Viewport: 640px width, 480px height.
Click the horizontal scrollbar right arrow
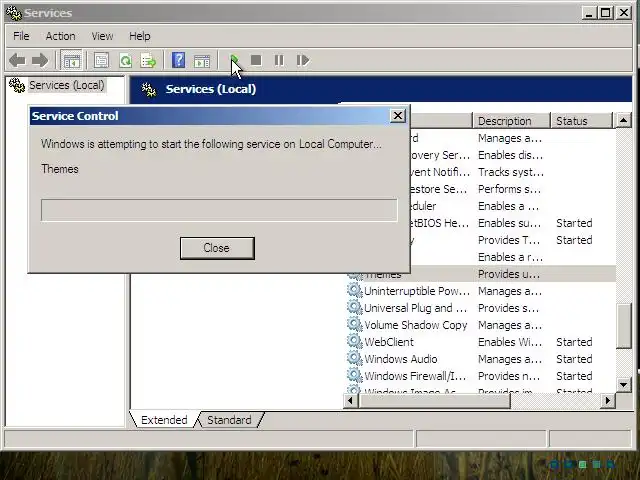(x=607, y=401)
